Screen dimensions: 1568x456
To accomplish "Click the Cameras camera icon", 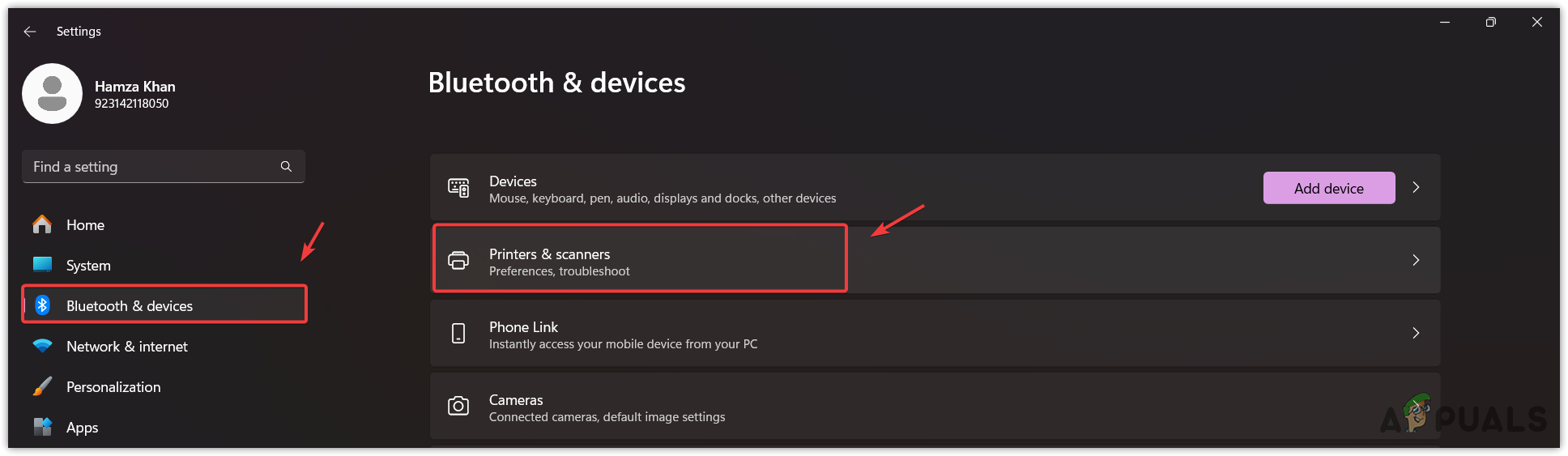I will pos(458,406).
